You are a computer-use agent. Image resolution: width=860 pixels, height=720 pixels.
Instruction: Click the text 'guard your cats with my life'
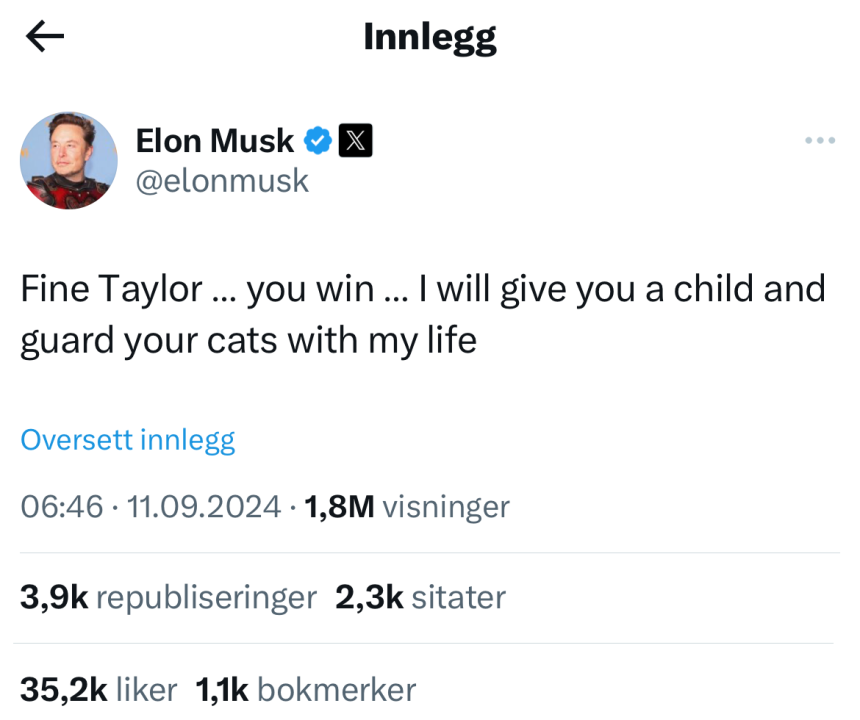248,340
